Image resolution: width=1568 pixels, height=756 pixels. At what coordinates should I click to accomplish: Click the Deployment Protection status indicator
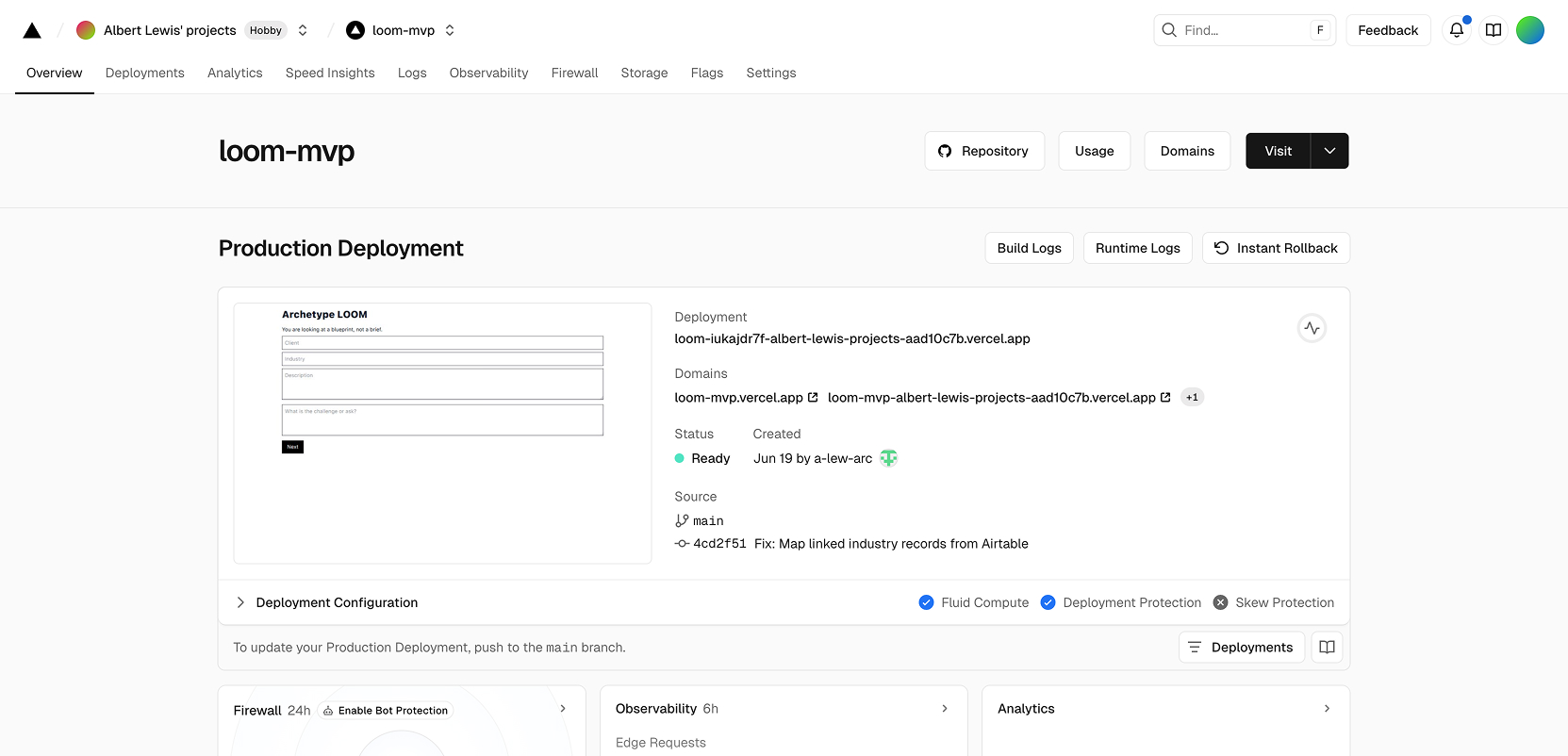[1121, 602]
